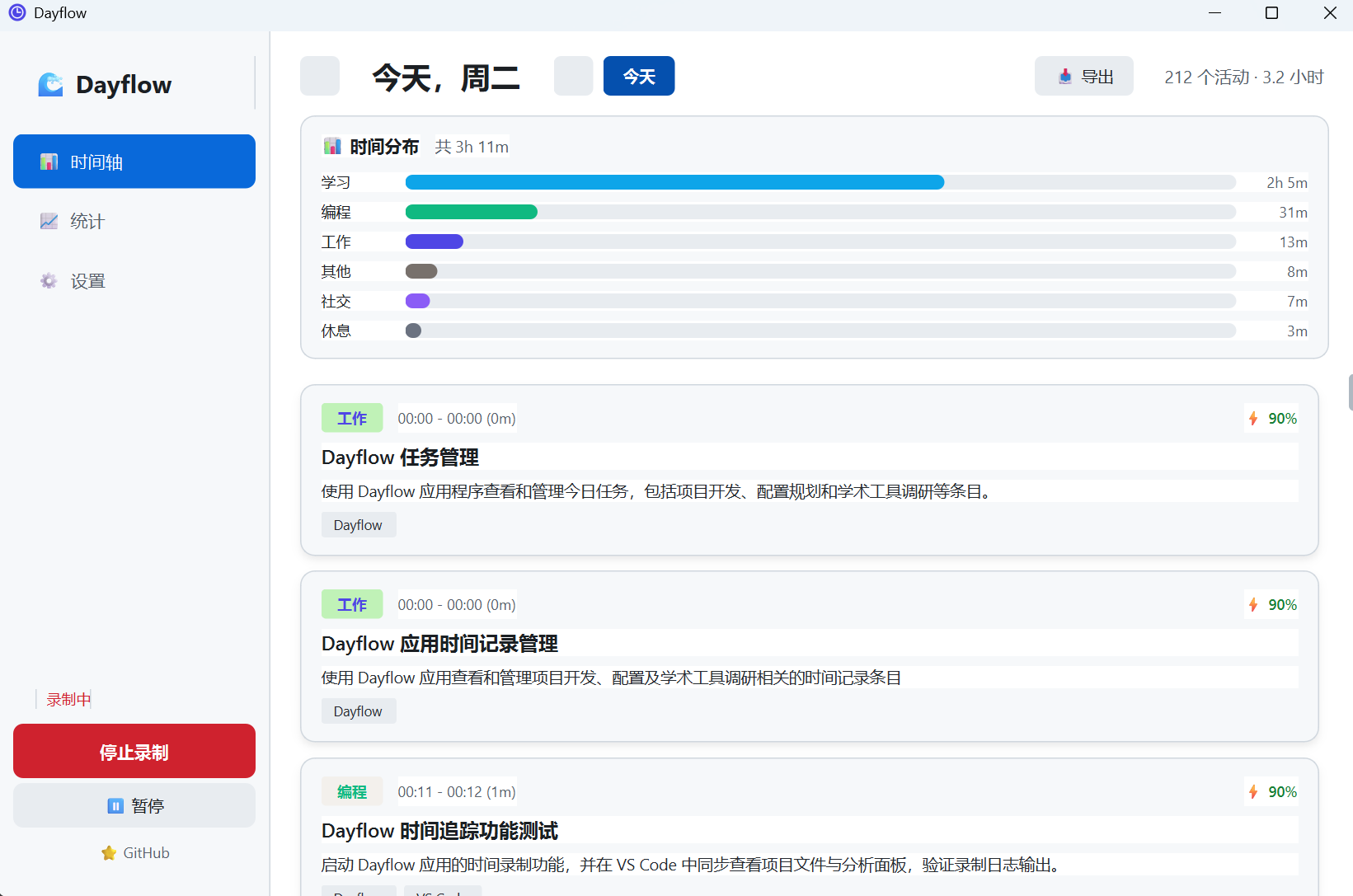
Task: Click the blank square button right of 今天，周二
Action: [x=574, y=76]
